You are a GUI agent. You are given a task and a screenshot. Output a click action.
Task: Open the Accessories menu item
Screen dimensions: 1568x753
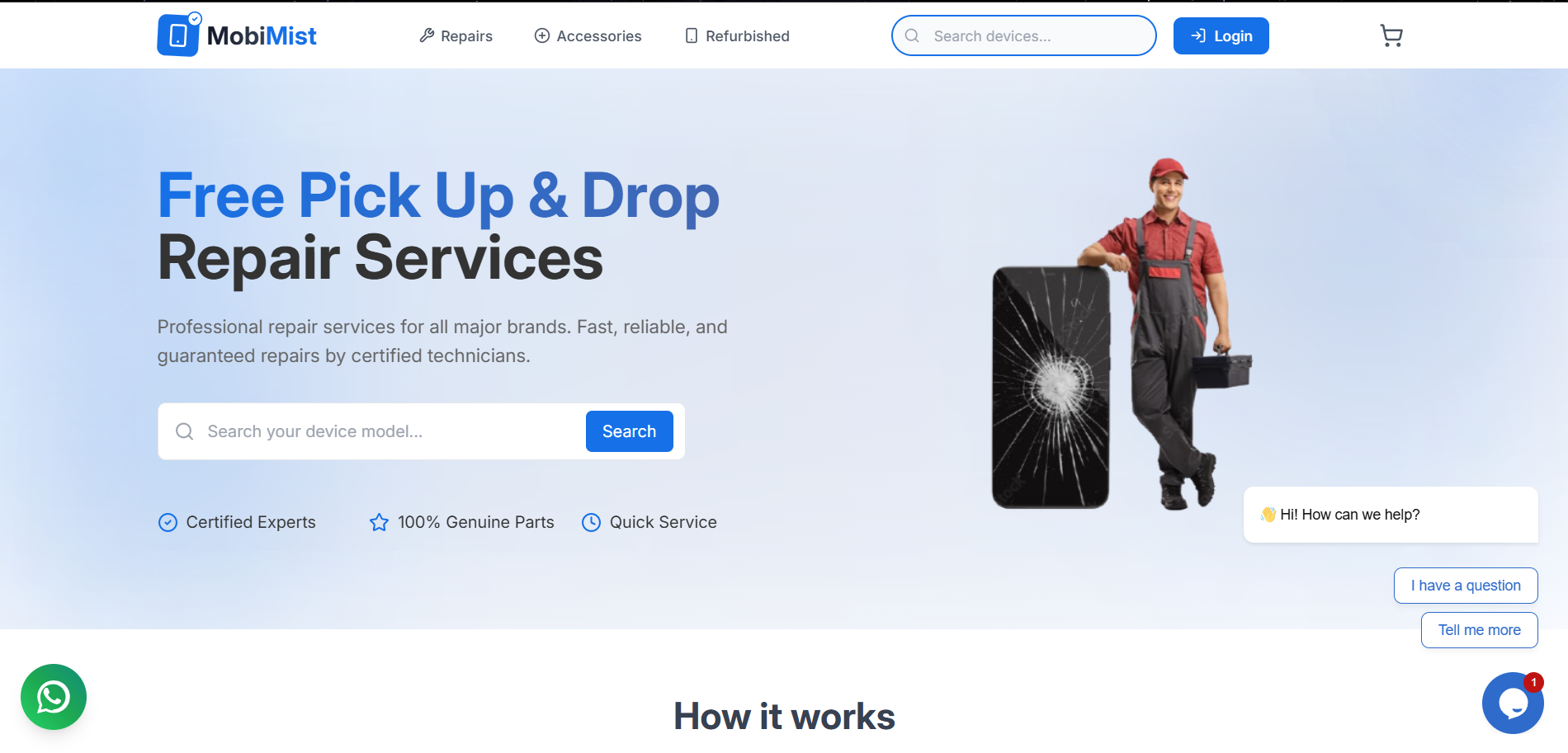coord(588,35)
